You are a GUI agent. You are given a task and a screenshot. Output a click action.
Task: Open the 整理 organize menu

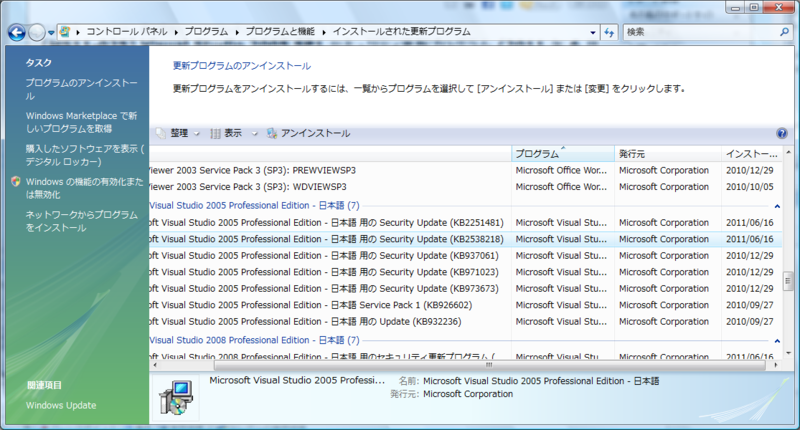[x=178, y=133]
